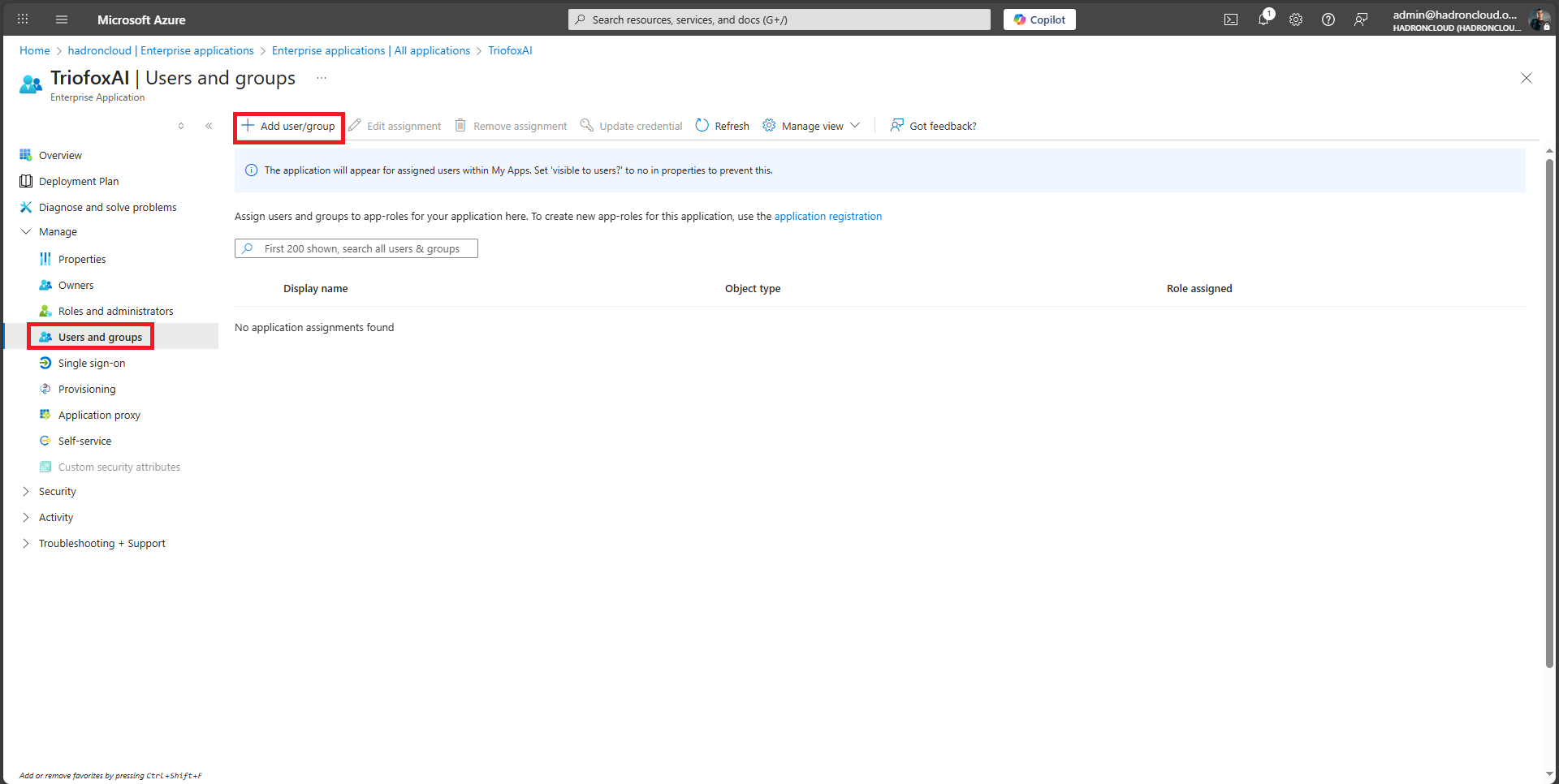Open the Help question mark icon

point(1328,19)
